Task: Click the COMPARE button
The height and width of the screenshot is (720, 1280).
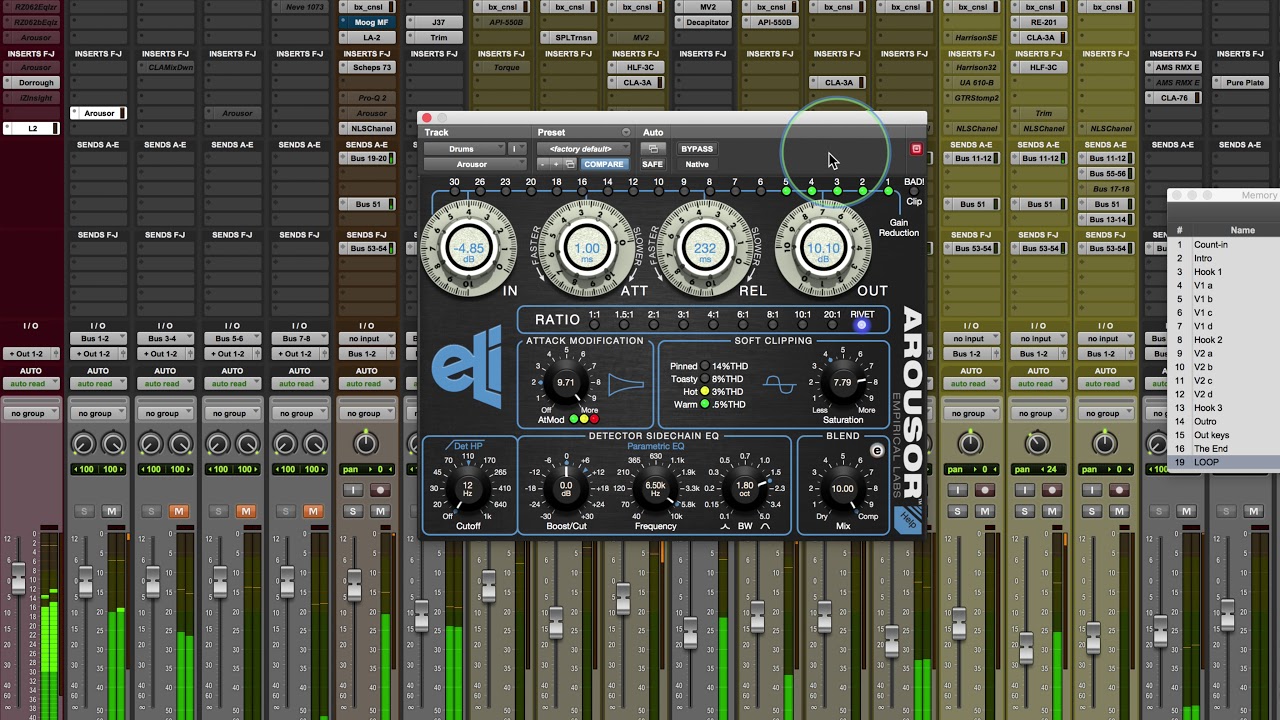Action: pyautogui.click(x=604, y=164)
